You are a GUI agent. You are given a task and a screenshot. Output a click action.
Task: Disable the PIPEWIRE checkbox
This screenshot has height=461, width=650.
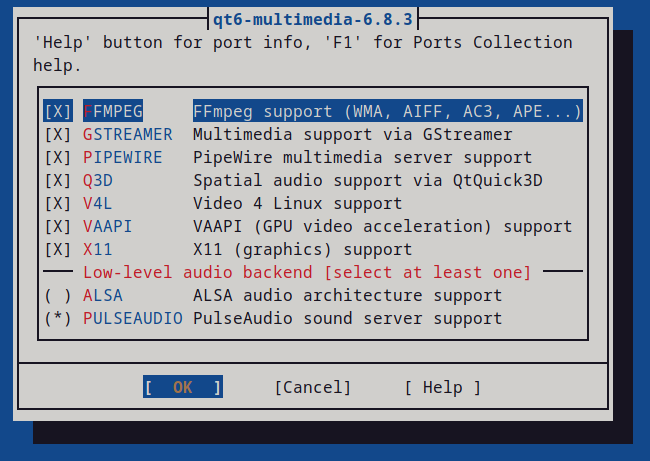point(57,157)
